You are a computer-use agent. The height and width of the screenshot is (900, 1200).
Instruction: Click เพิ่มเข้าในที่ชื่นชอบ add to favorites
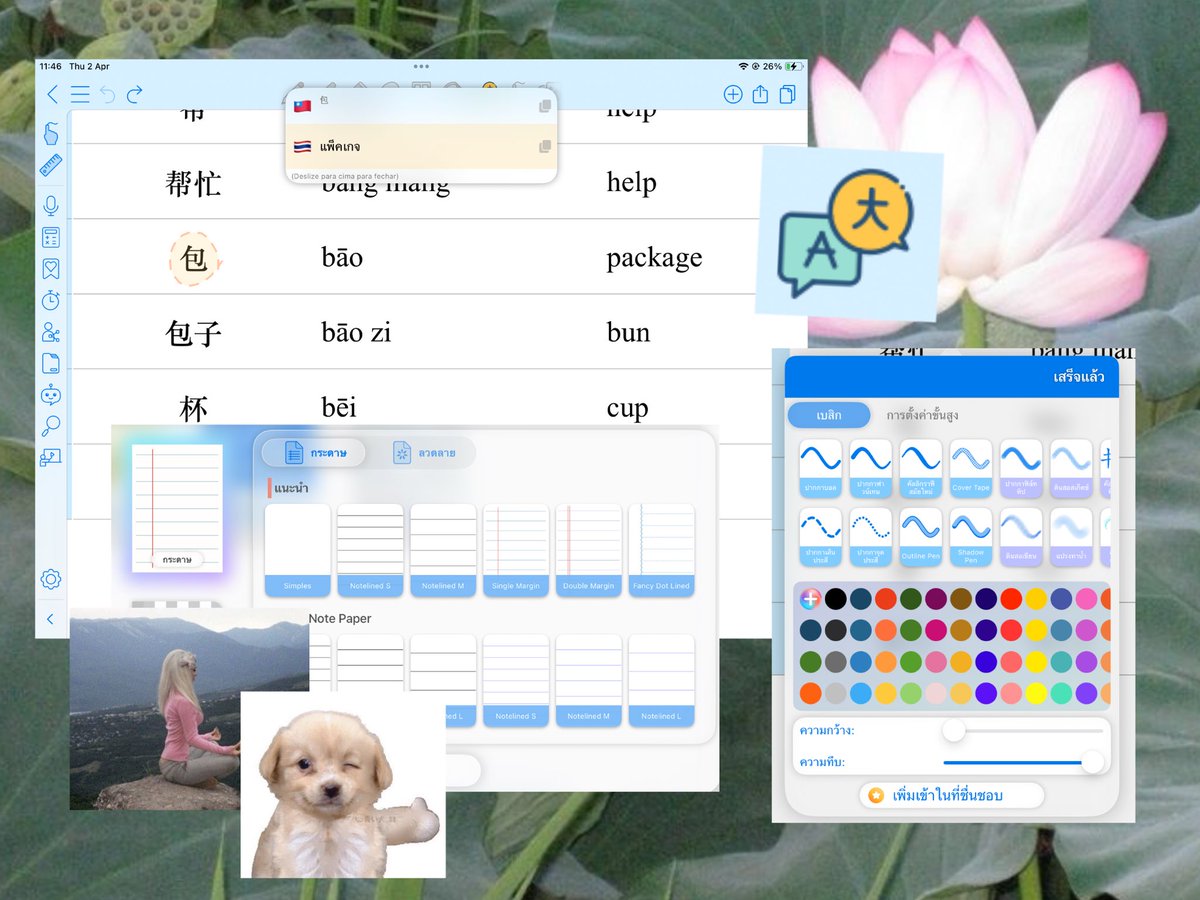click(951, 795)
